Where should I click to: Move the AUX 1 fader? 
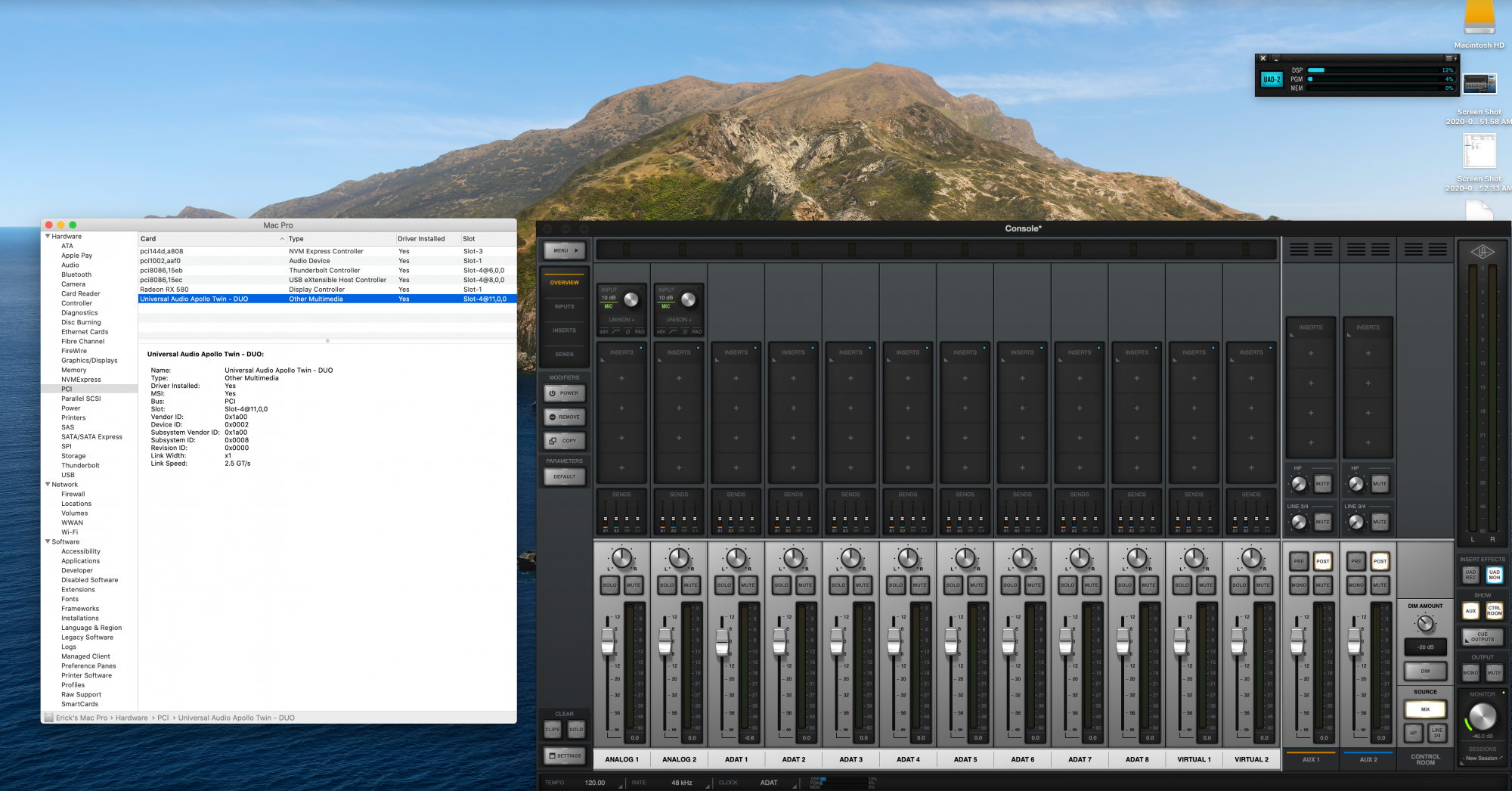tap(1297, 641)
